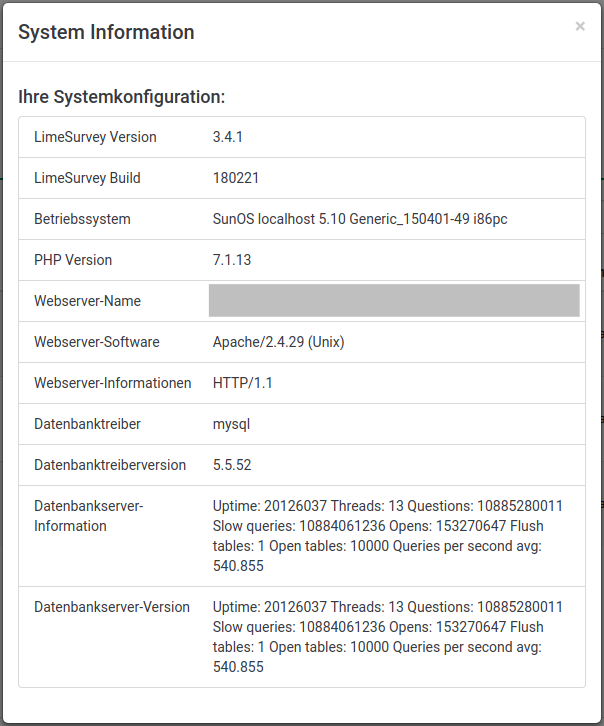Click the redacted Webserver-Name value box
This screenshot has width=604, height=726.
click(394, 301)
